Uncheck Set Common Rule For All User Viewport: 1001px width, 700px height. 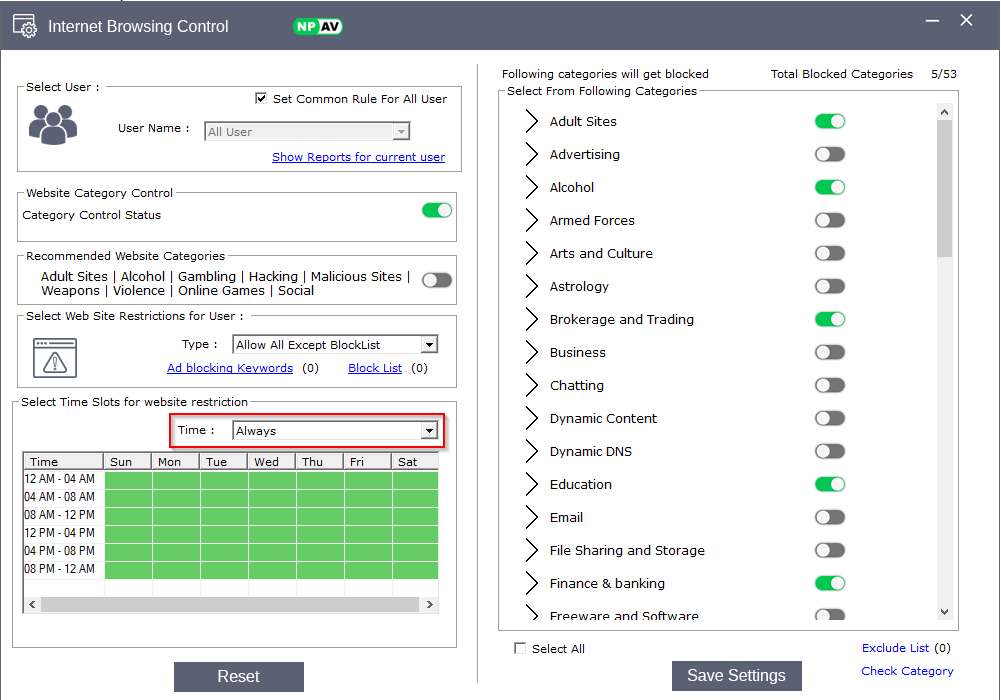(261, 99)
